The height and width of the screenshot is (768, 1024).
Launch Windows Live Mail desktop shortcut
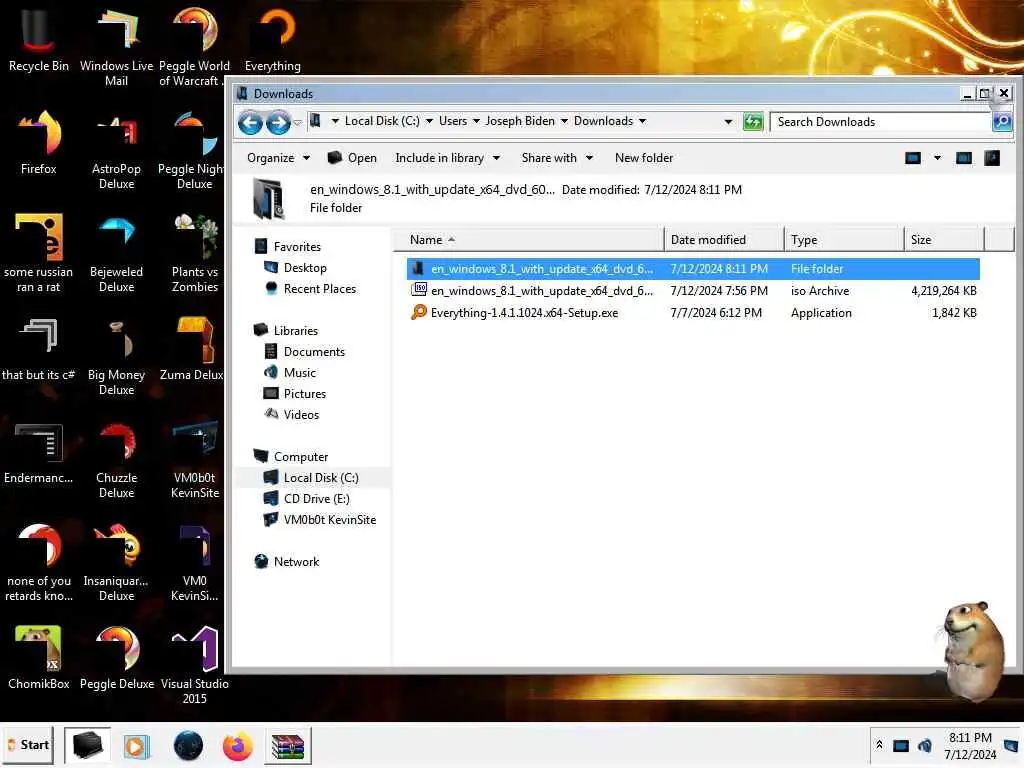(x=116, y=48)
